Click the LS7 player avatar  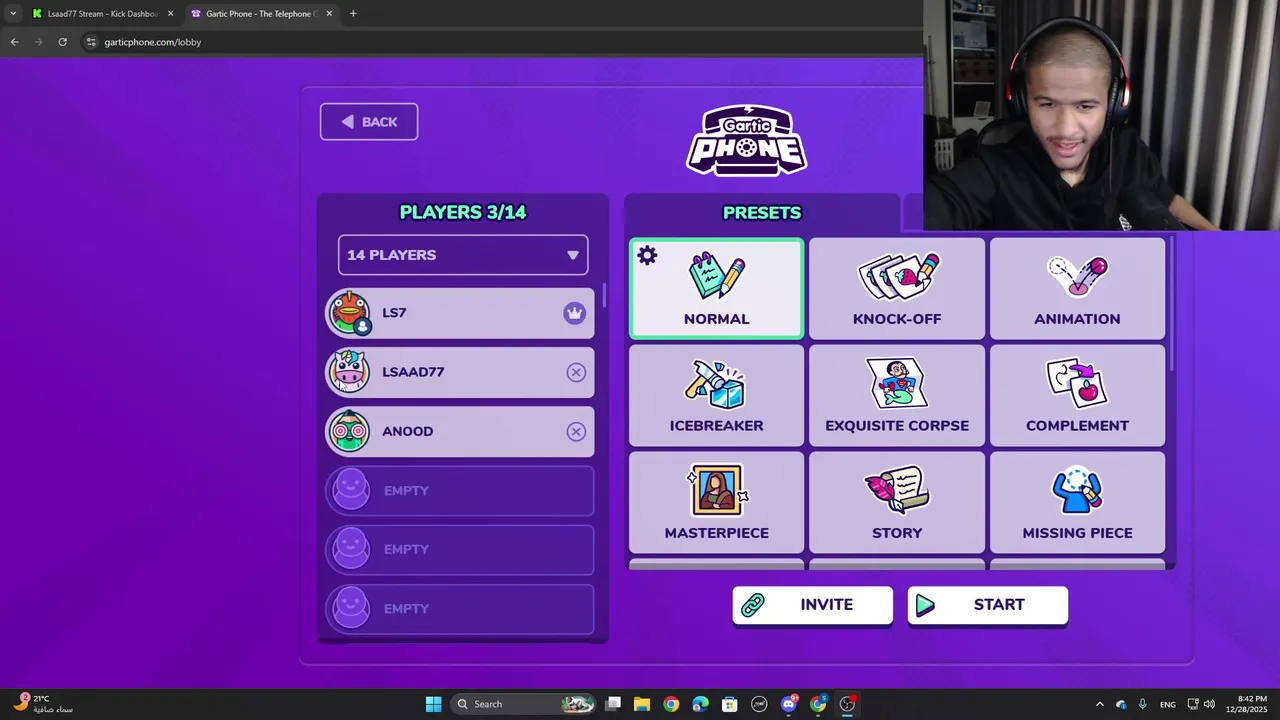click(350, 313)
